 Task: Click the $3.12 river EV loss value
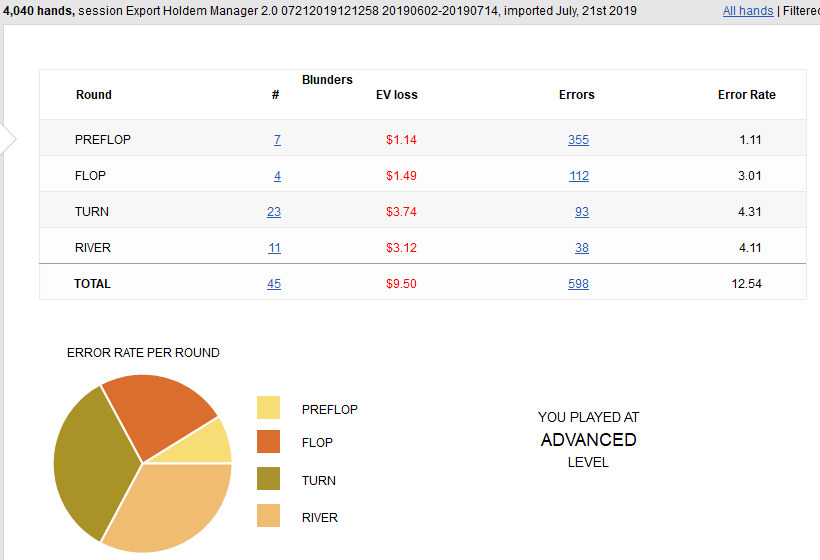coord(401,248)
